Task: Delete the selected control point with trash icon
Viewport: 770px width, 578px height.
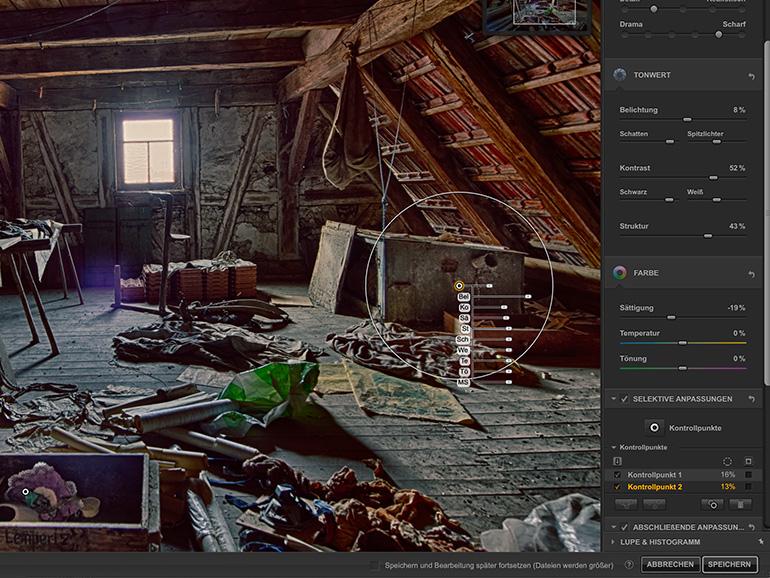Action: pyautogui.click(x=740, y=504)
